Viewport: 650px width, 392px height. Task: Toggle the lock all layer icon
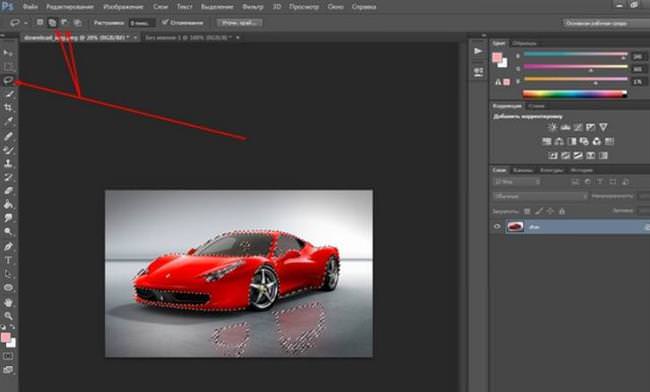(x=562, y=211)
